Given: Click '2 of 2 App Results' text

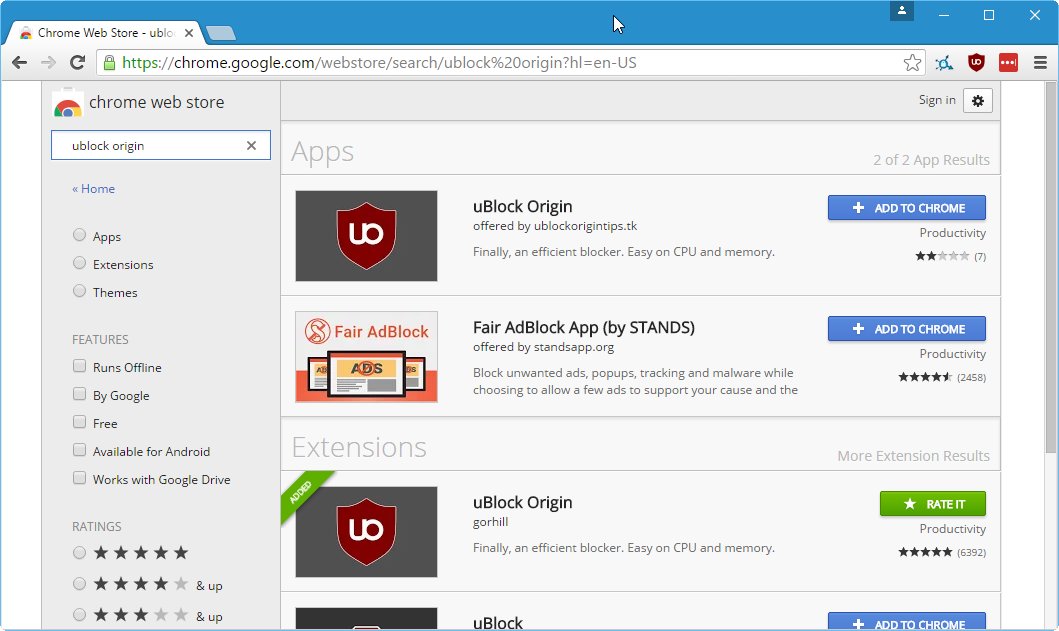Looking at the screenshot, I should click(x=931, y=160).
